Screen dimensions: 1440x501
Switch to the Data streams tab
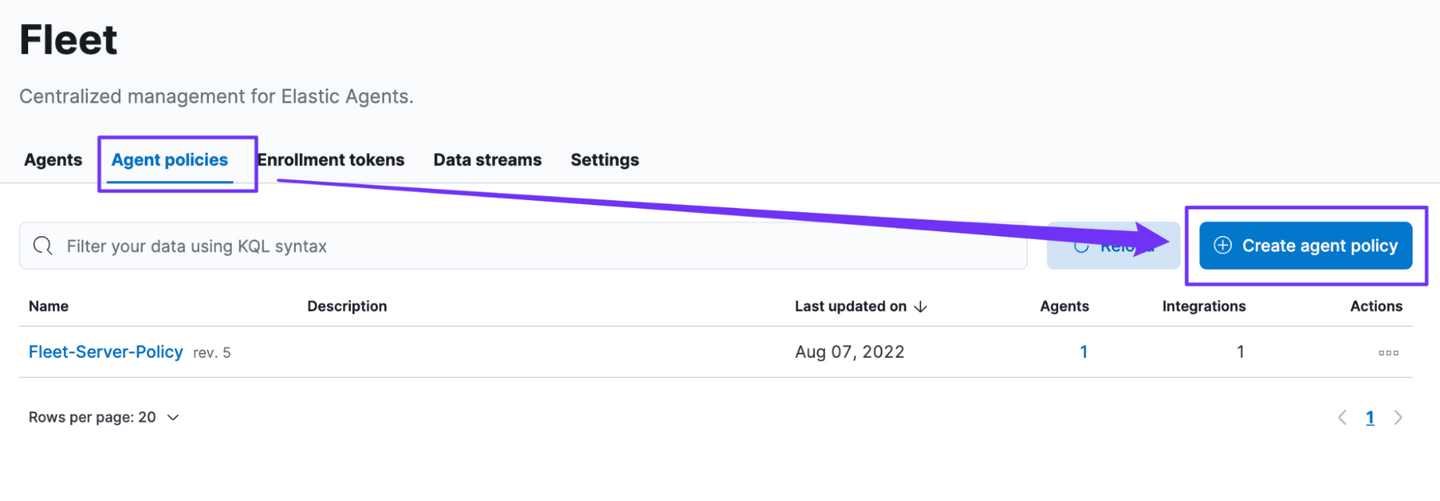487,160
